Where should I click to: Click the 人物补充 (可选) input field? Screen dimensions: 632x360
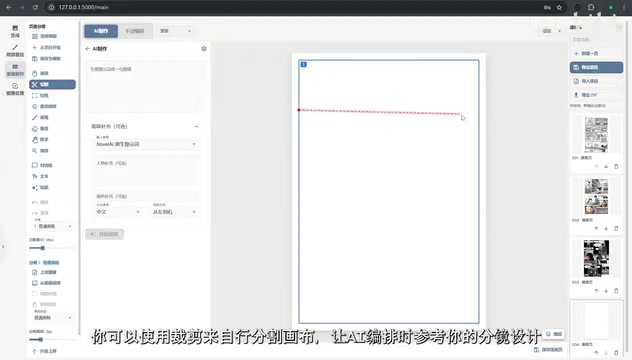tap(147, 171)
